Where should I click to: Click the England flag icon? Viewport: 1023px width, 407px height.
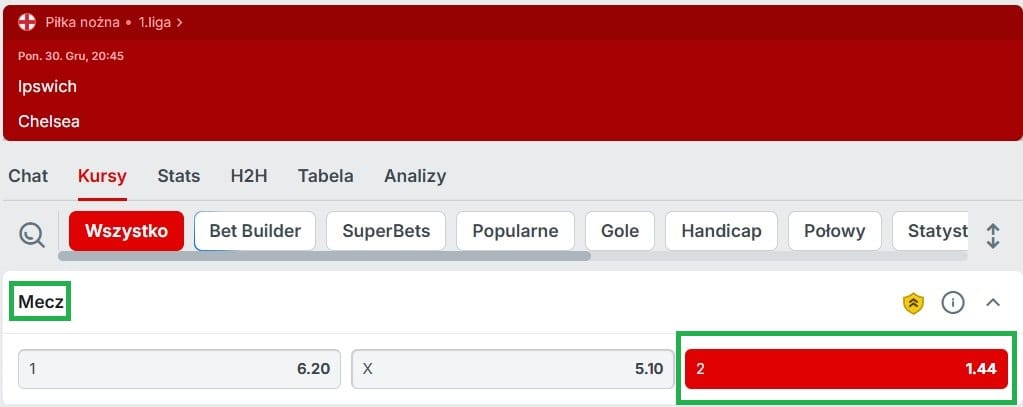[27, 22]
